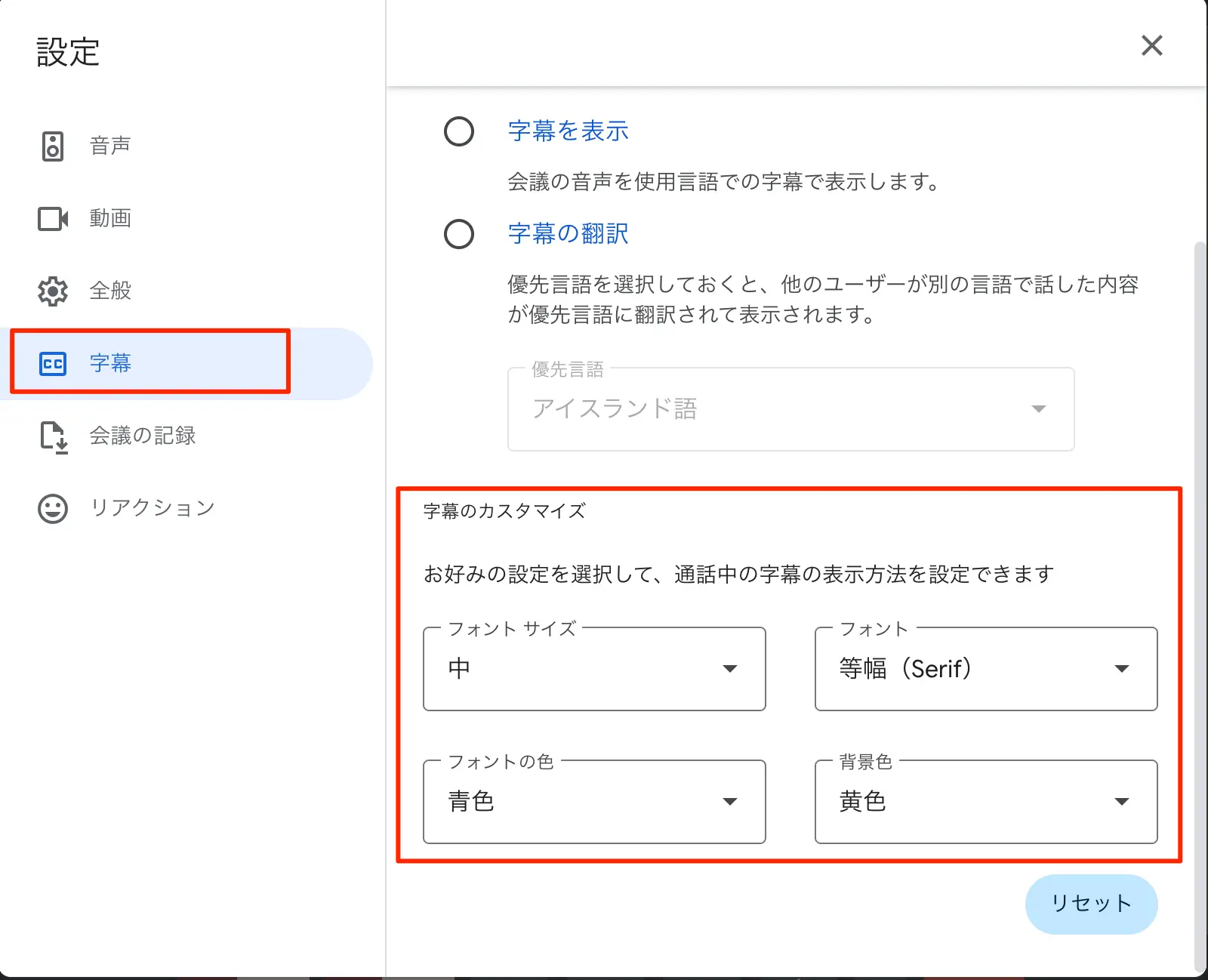Click the arrow in the 等幅 (Serif) box
This screenshot has width=1208, height=980.
(1122, 669)
